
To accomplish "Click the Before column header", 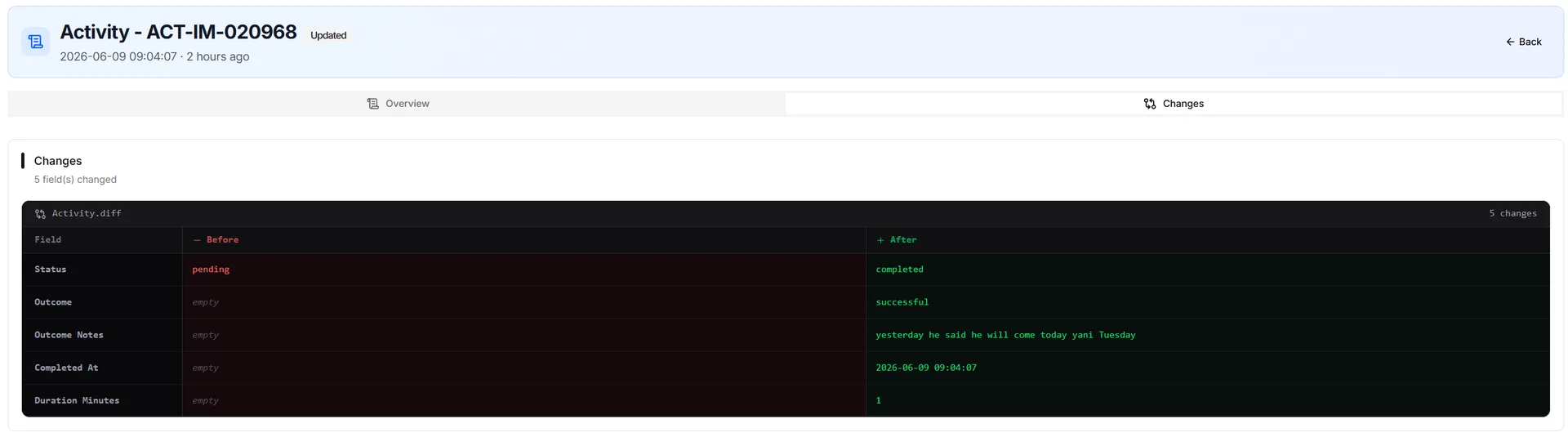I will point(216,239).
